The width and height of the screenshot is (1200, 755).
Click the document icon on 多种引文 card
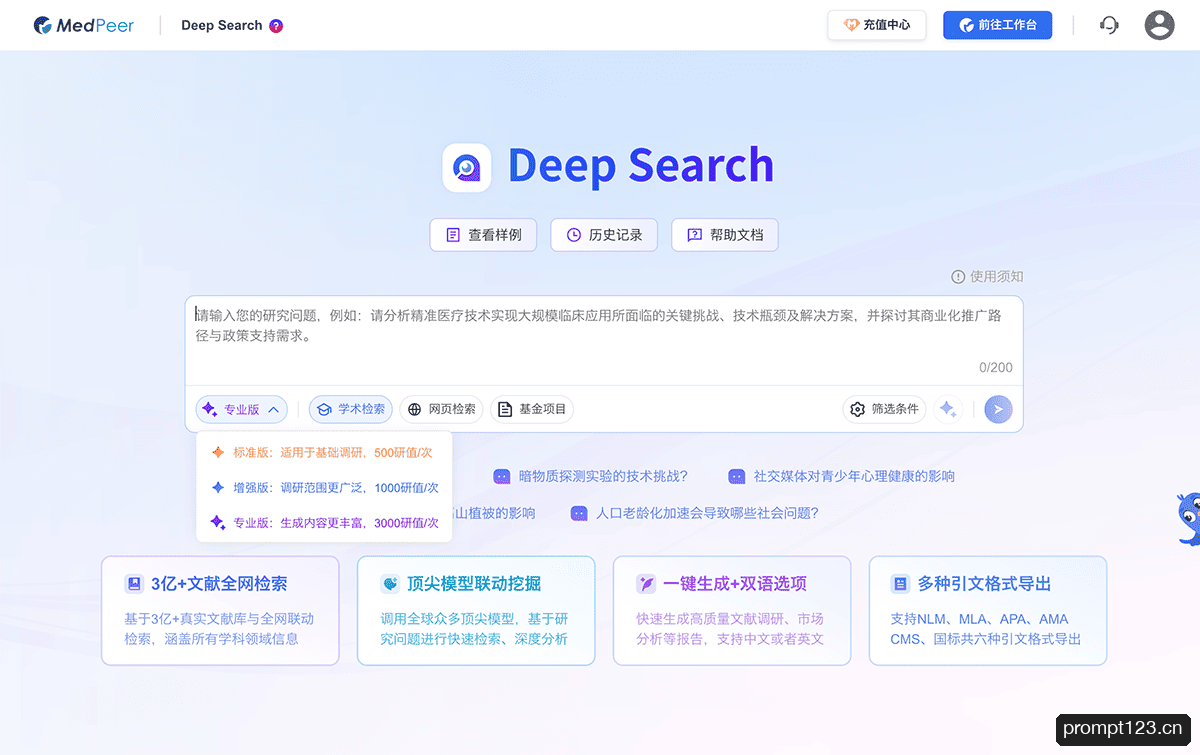click(x=901, y=584)
